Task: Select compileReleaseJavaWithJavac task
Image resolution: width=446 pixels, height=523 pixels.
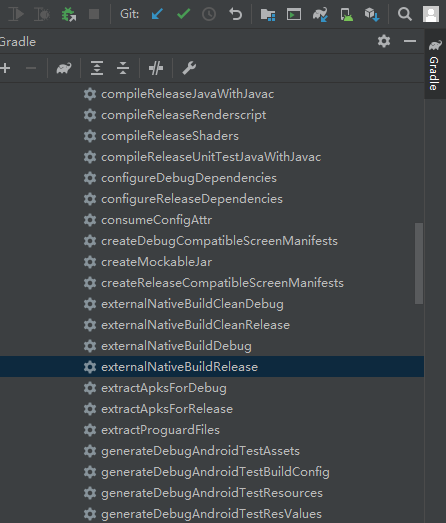Action: [x=187, y=94]
